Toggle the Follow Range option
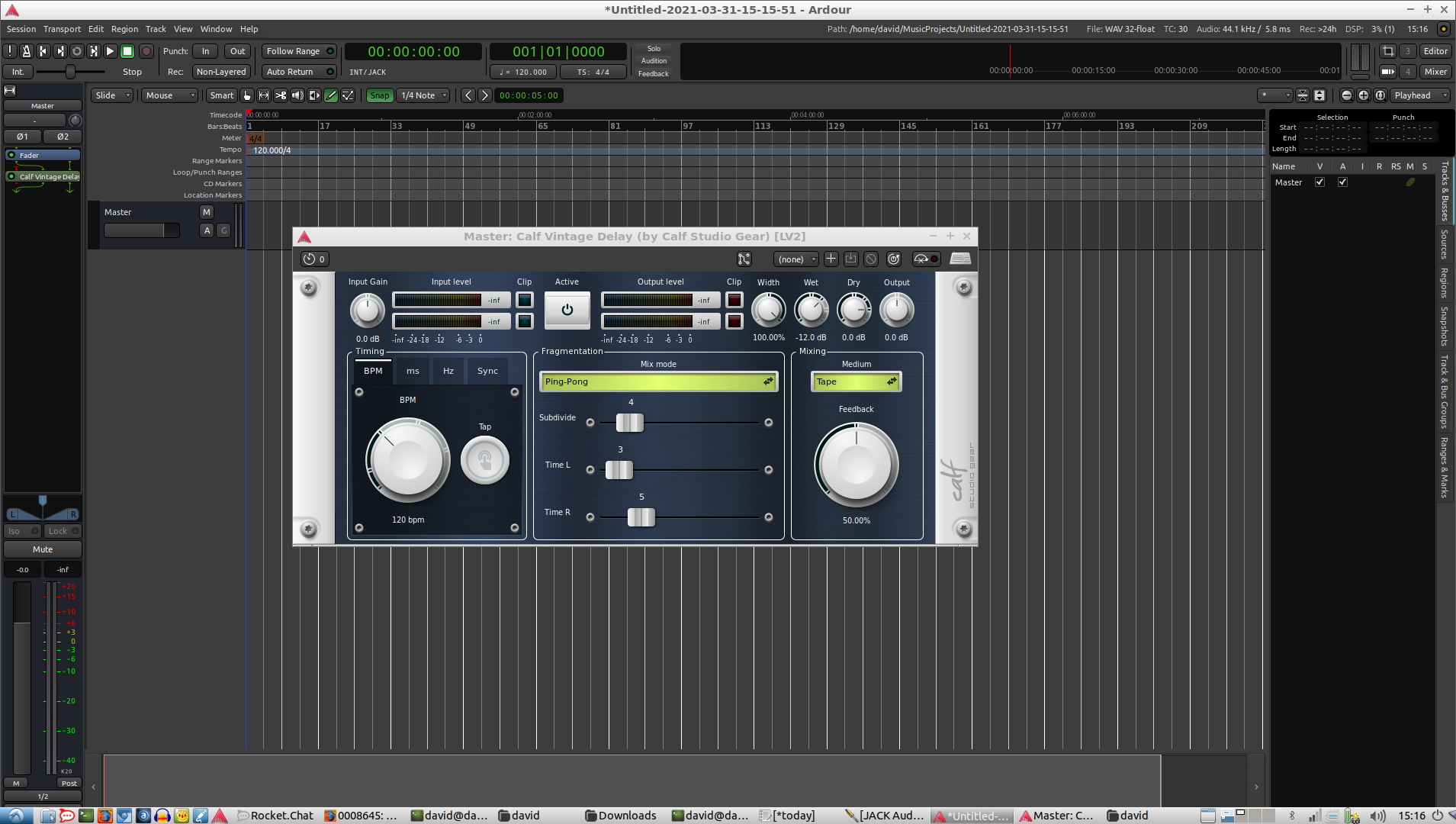1456x824 pixels. tap(299, 51)
